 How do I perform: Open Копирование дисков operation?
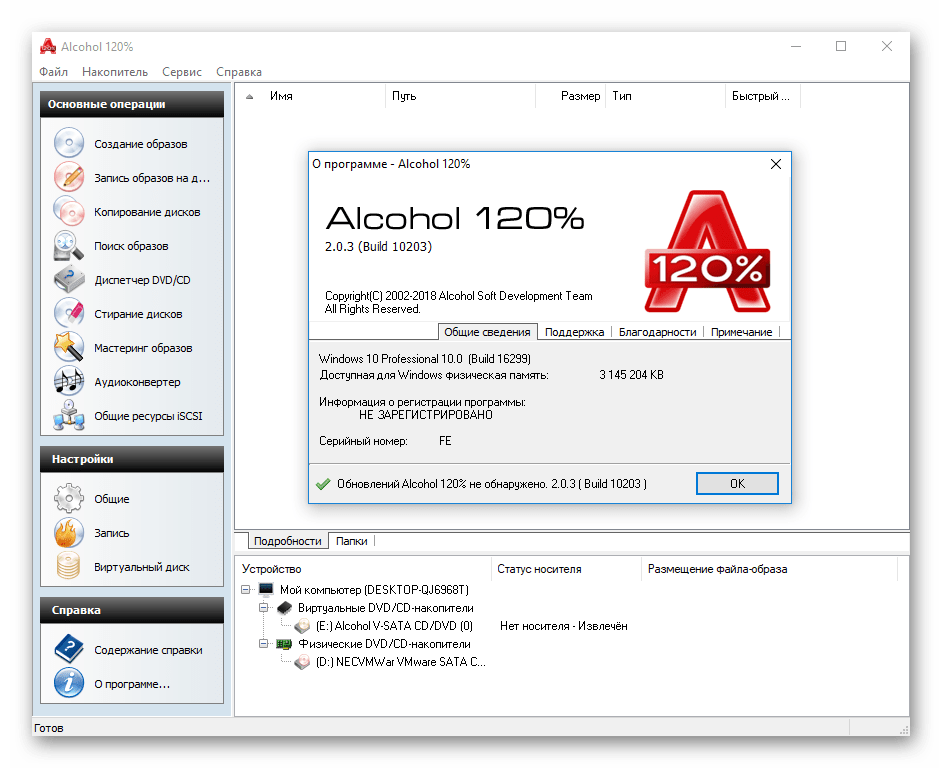pos(147,212)
